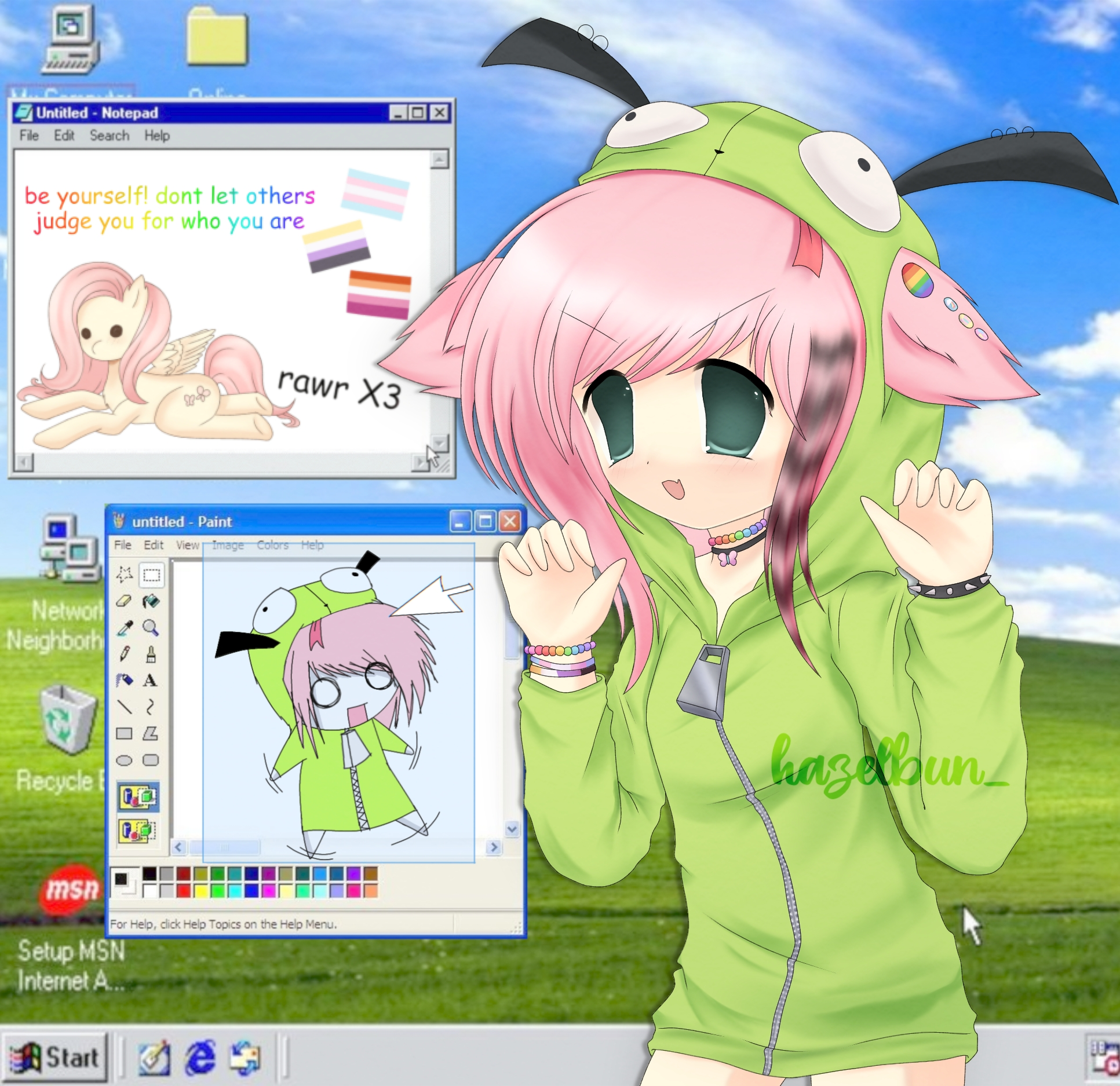1120x1086 pixels.
Task: Enable the opaque selection option in Paint
Action: click(138, 797)
